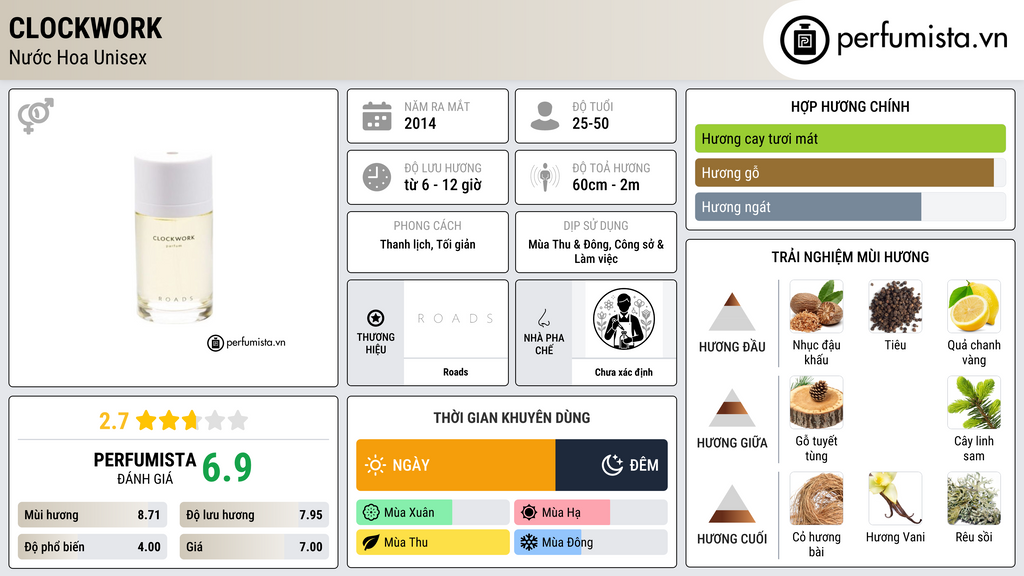Click the sun icon for Mùa Hạ
The image size is (1024, 576).
pos(529,513)
